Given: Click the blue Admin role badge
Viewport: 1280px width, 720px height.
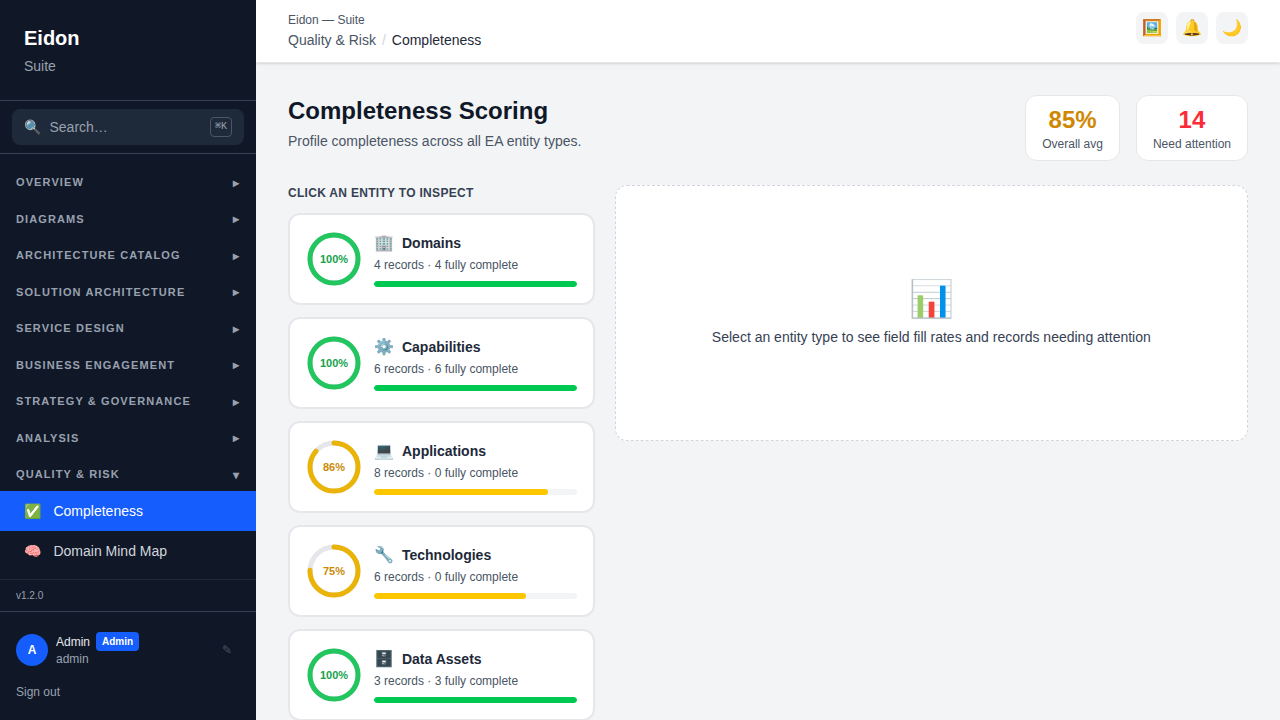Looking at the screenshot, I should coord(117,641).
